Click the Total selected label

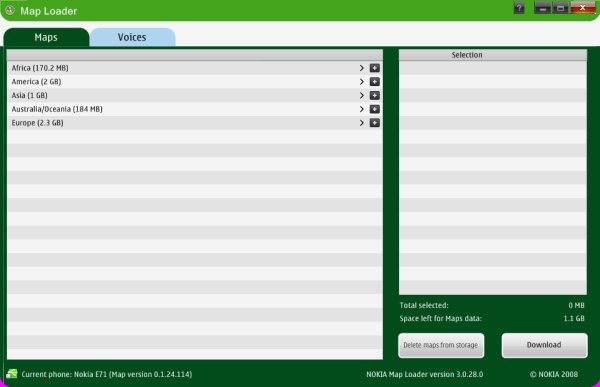point(424,305)
